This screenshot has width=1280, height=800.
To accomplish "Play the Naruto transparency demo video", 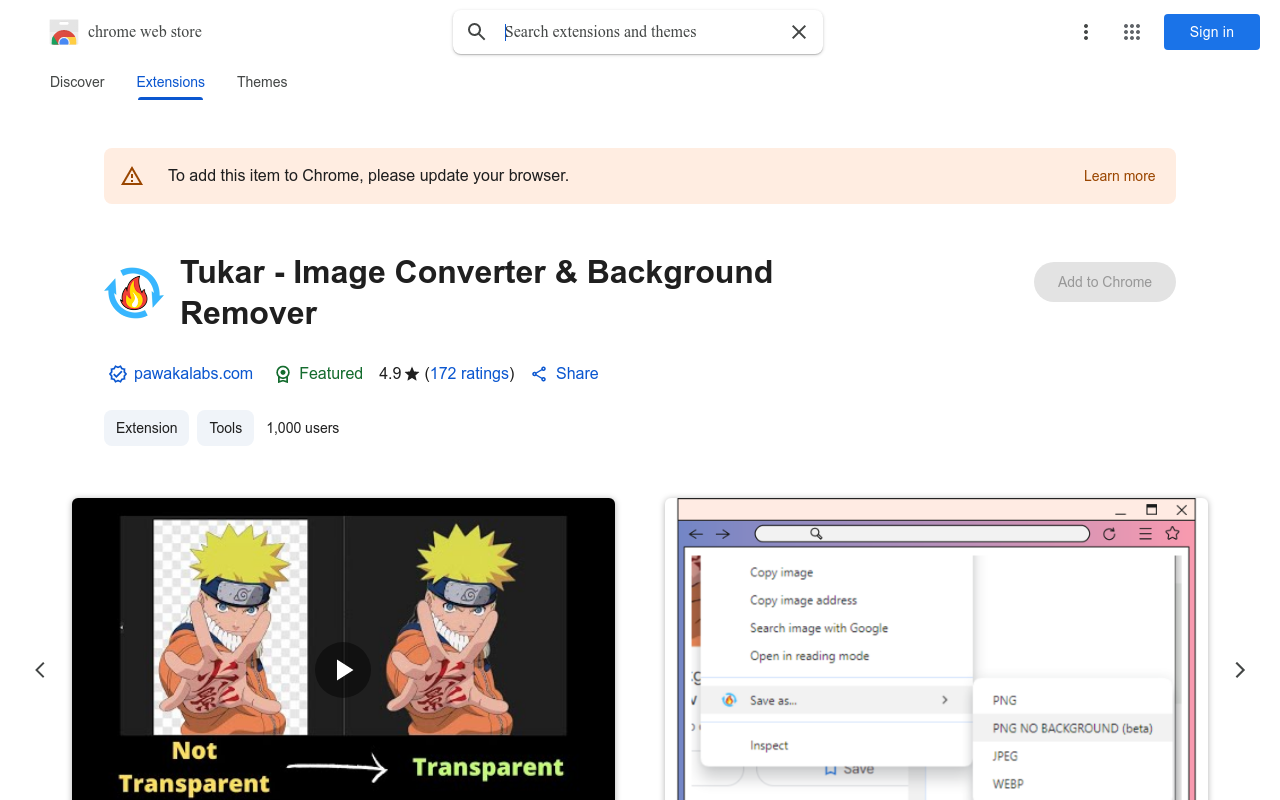I will tap(343, 670).
